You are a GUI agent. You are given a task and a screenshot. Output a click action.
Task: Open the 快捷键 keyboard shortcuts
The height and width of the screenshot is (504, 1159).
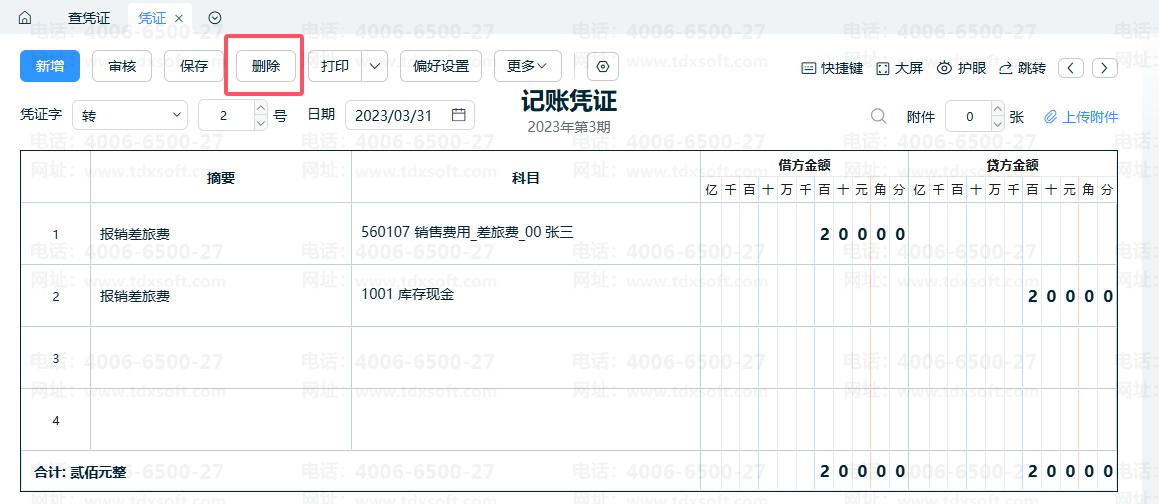(x=832, y=68)
